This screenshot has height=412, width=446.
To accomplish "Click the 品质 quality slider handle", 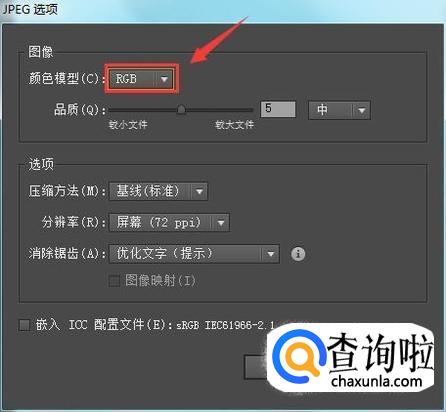I will click(181, 110).
